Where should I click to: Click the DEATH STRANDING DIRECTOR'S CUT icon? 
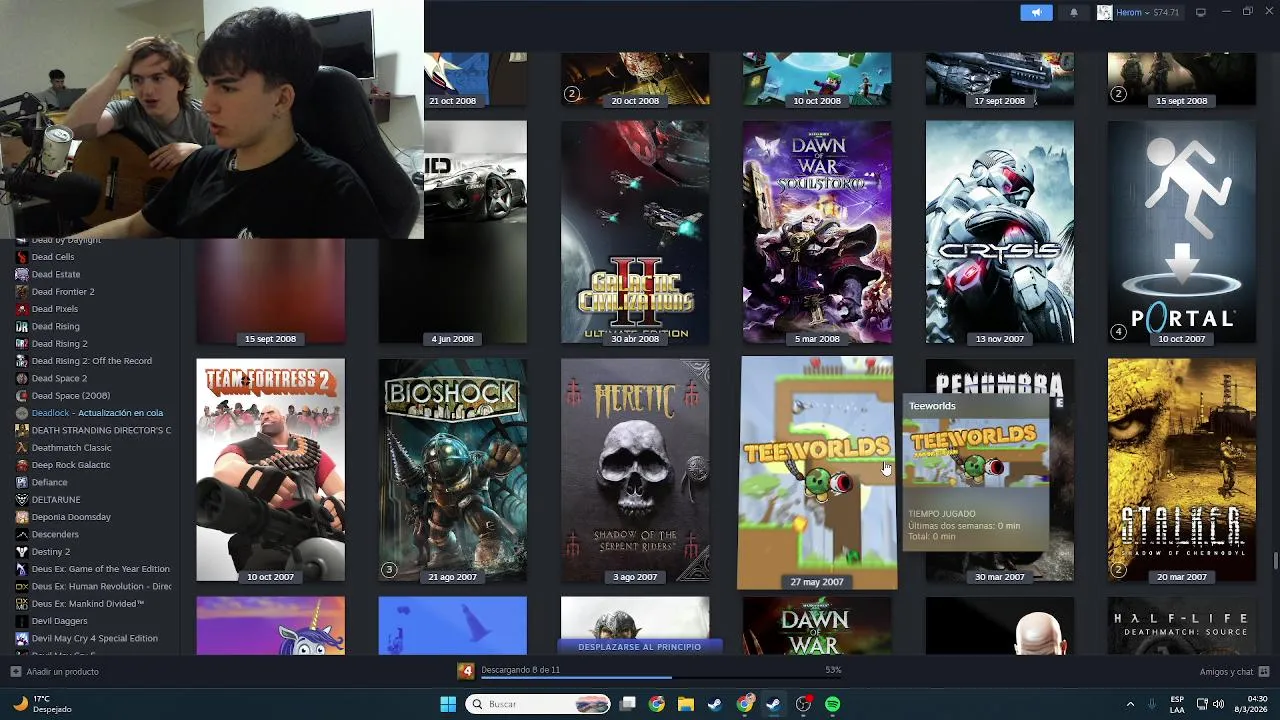(22, 430)
